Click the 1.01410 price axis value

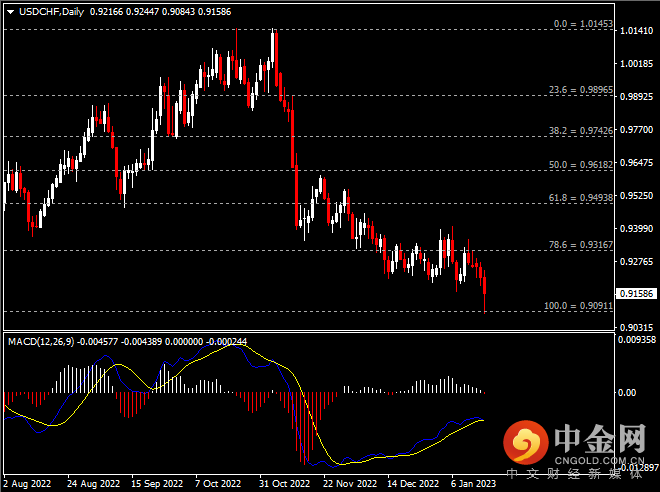pos(636,31)
